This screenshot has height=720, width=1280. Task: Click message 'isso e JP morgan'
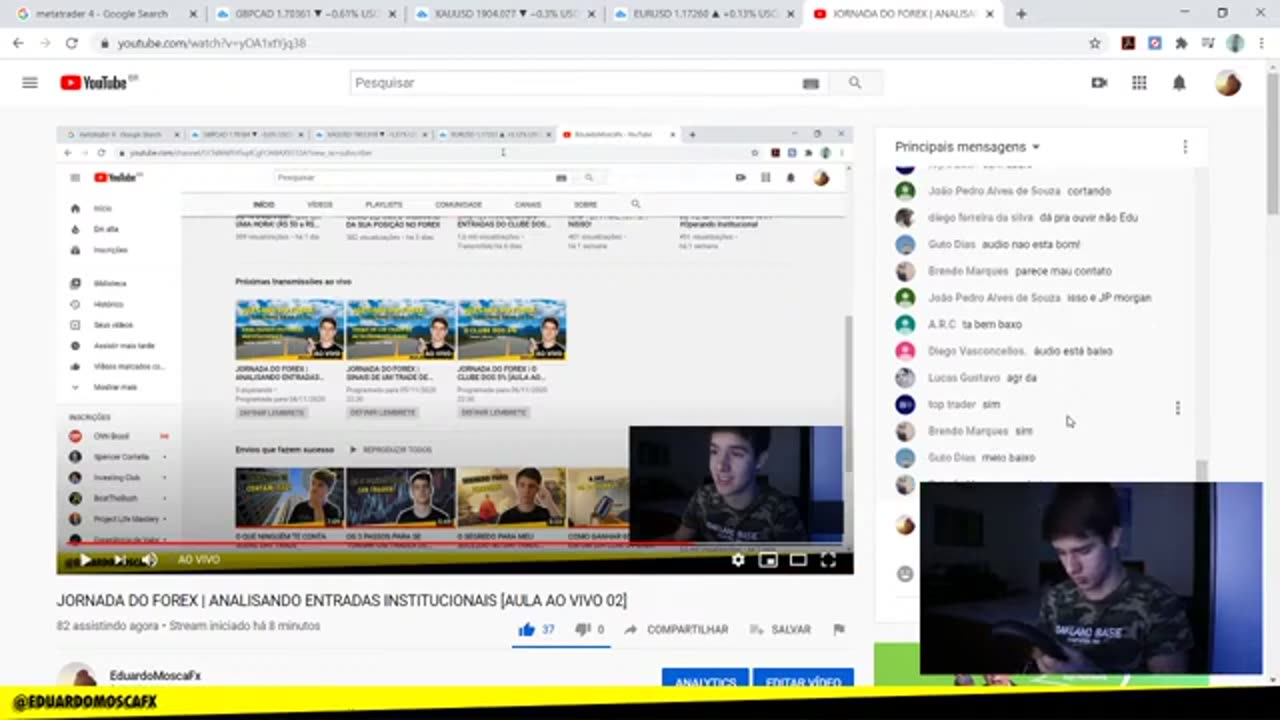click(1109, 298)
